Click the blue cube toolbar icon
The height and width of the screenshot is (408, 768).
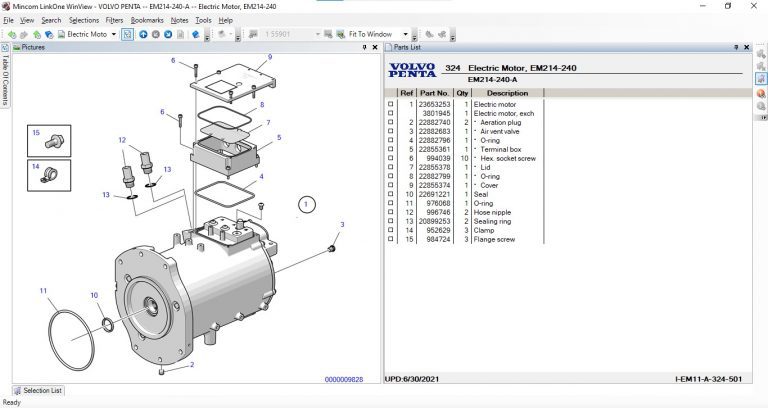(x=195, y=34)
